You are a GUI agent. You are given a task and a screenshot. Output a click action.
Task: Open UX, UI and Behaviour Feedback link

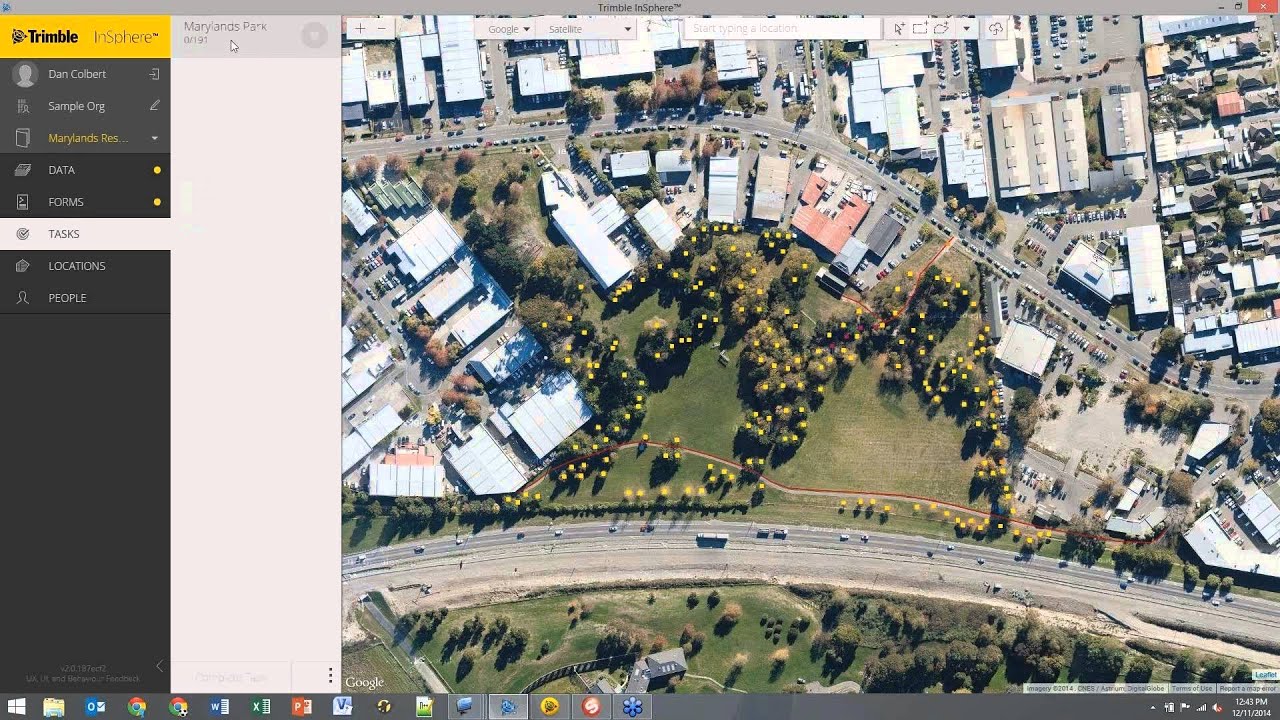pyautogui.click(x=83, y=679)
